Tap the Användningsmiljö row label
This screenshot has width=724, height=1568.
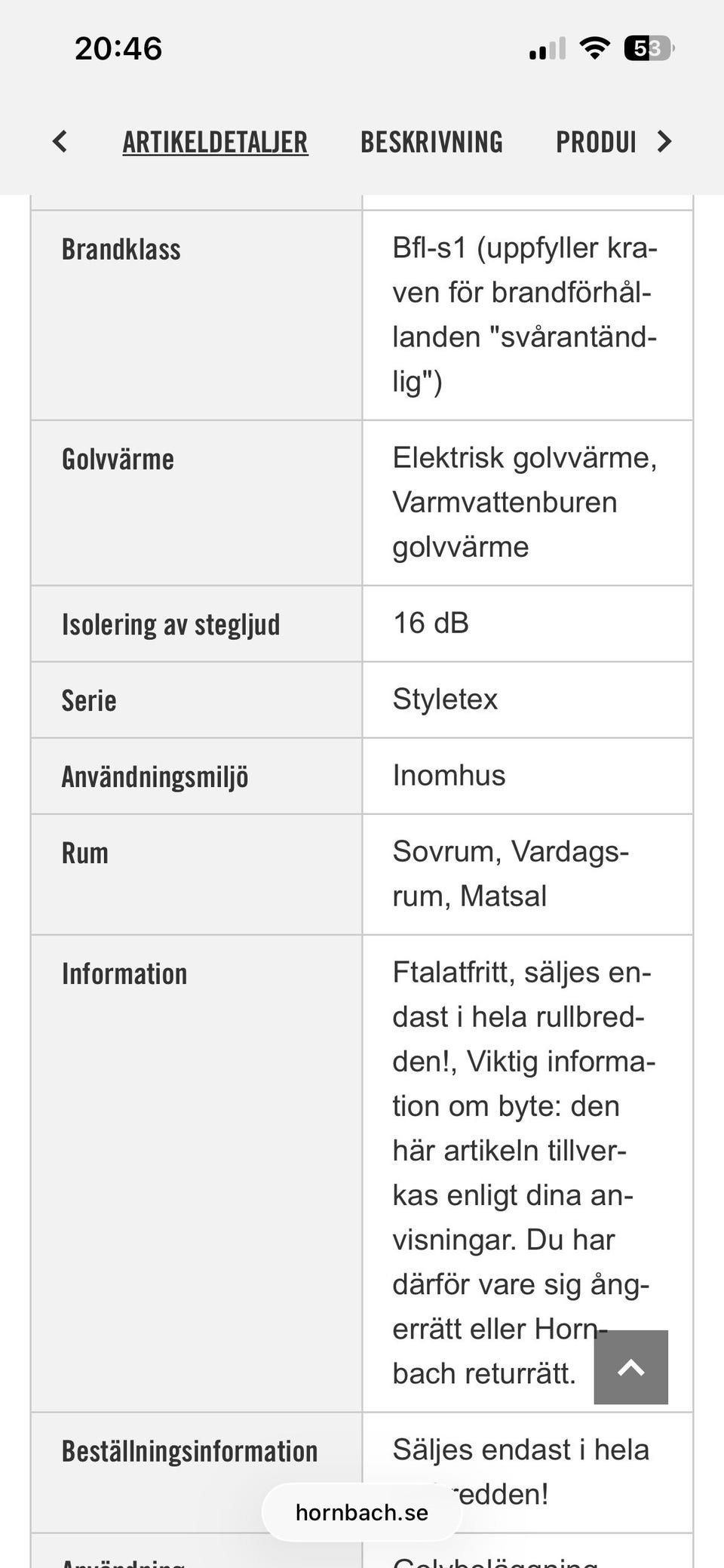click(155, 776)
